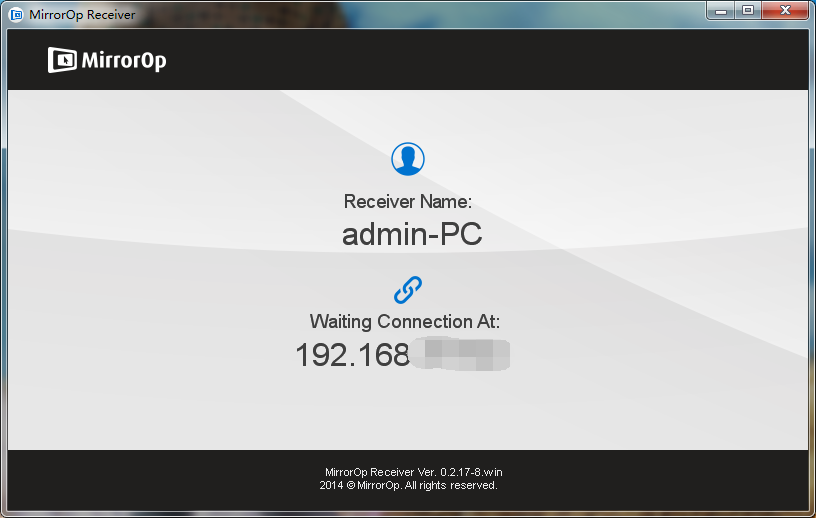Screen dimensions: 816x518
Task: Click the empty area of the black footer bar
Action: tap(650, 478)
